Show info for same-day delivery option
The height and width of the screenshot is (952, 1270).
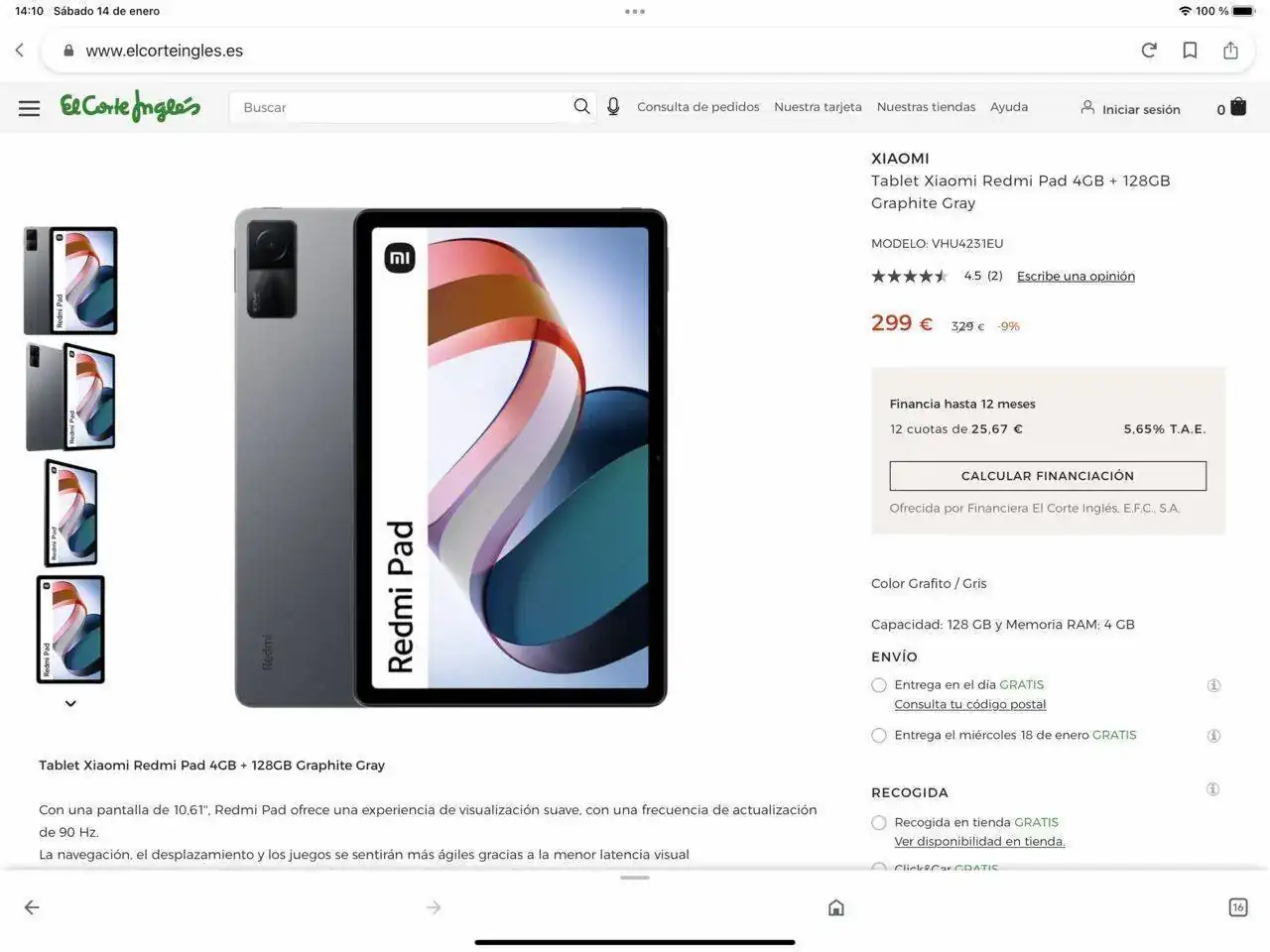(x=1212, y=685)
